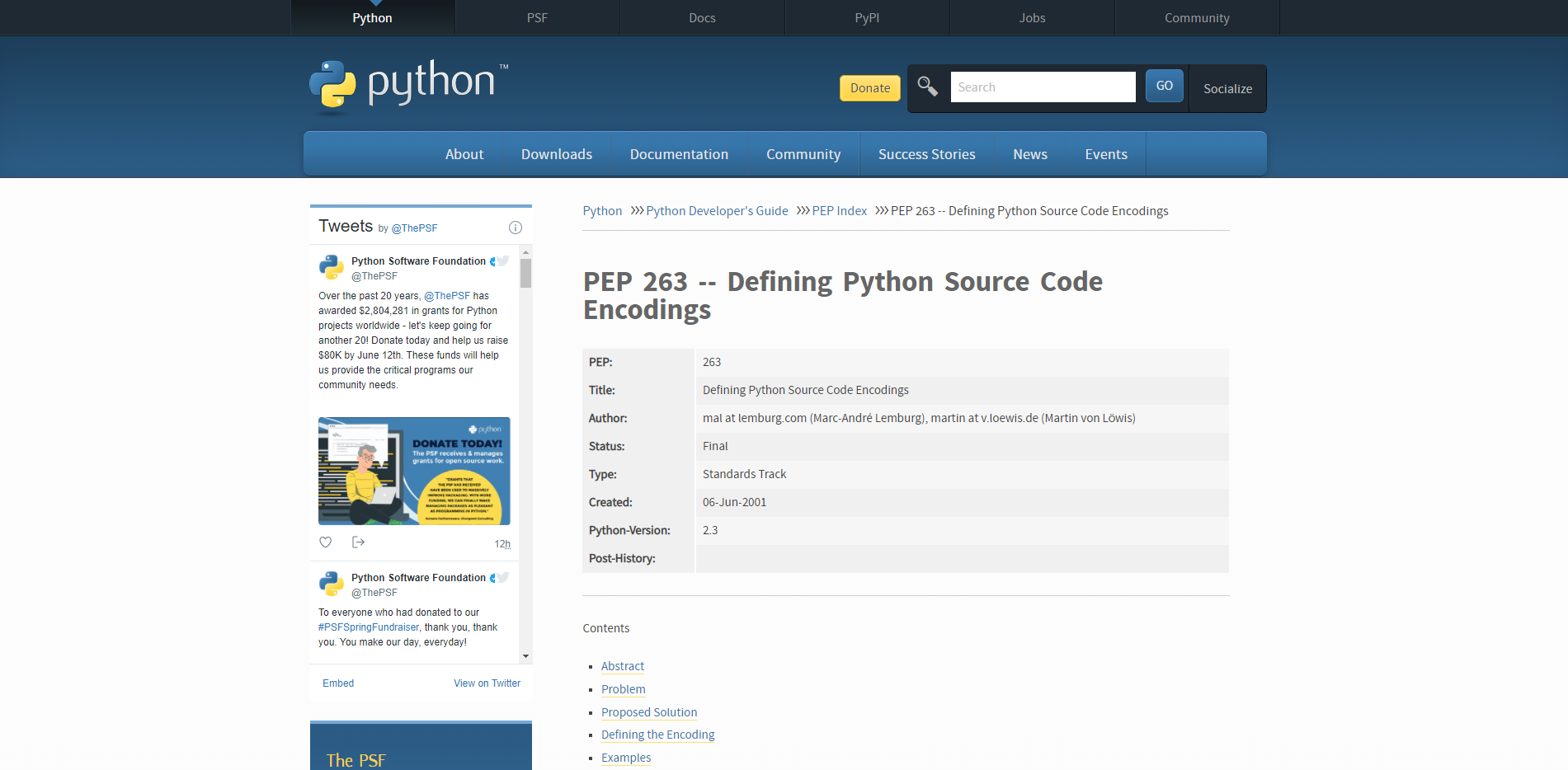Click the PEP 263 page heading

[842, 295]
